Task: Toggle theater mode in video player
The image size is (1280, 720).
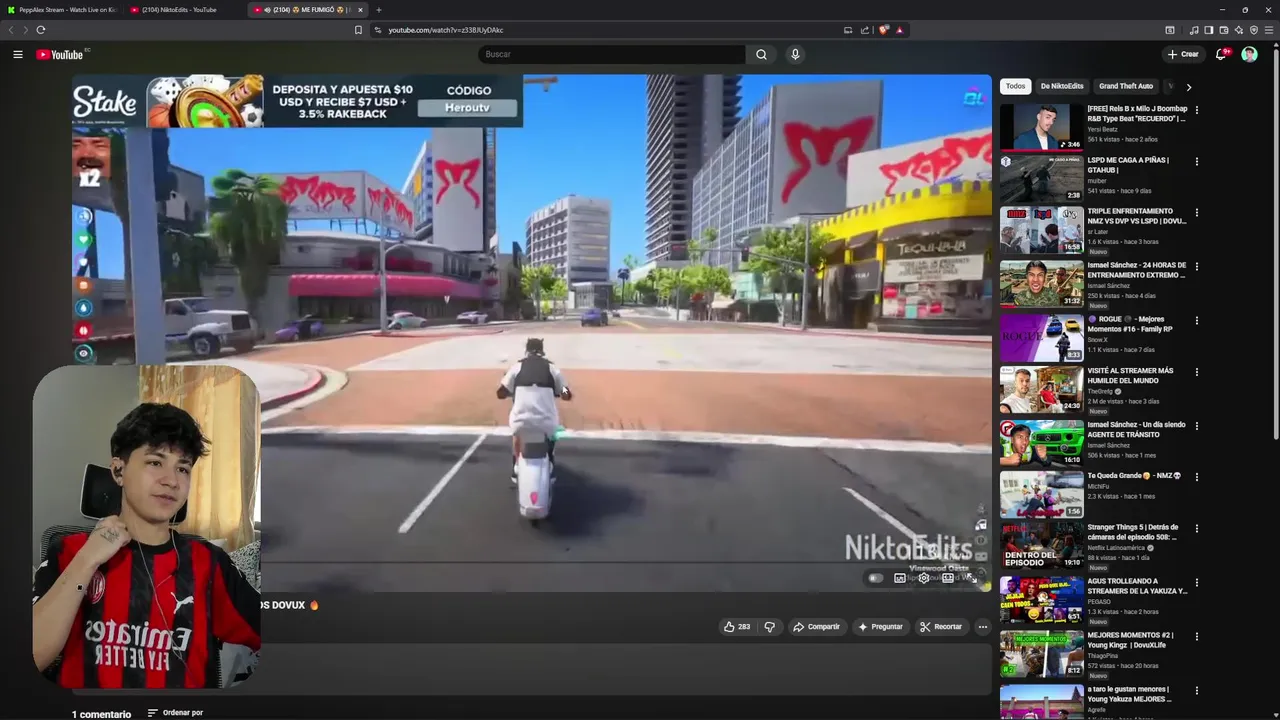Action: (x=948, y=578)
